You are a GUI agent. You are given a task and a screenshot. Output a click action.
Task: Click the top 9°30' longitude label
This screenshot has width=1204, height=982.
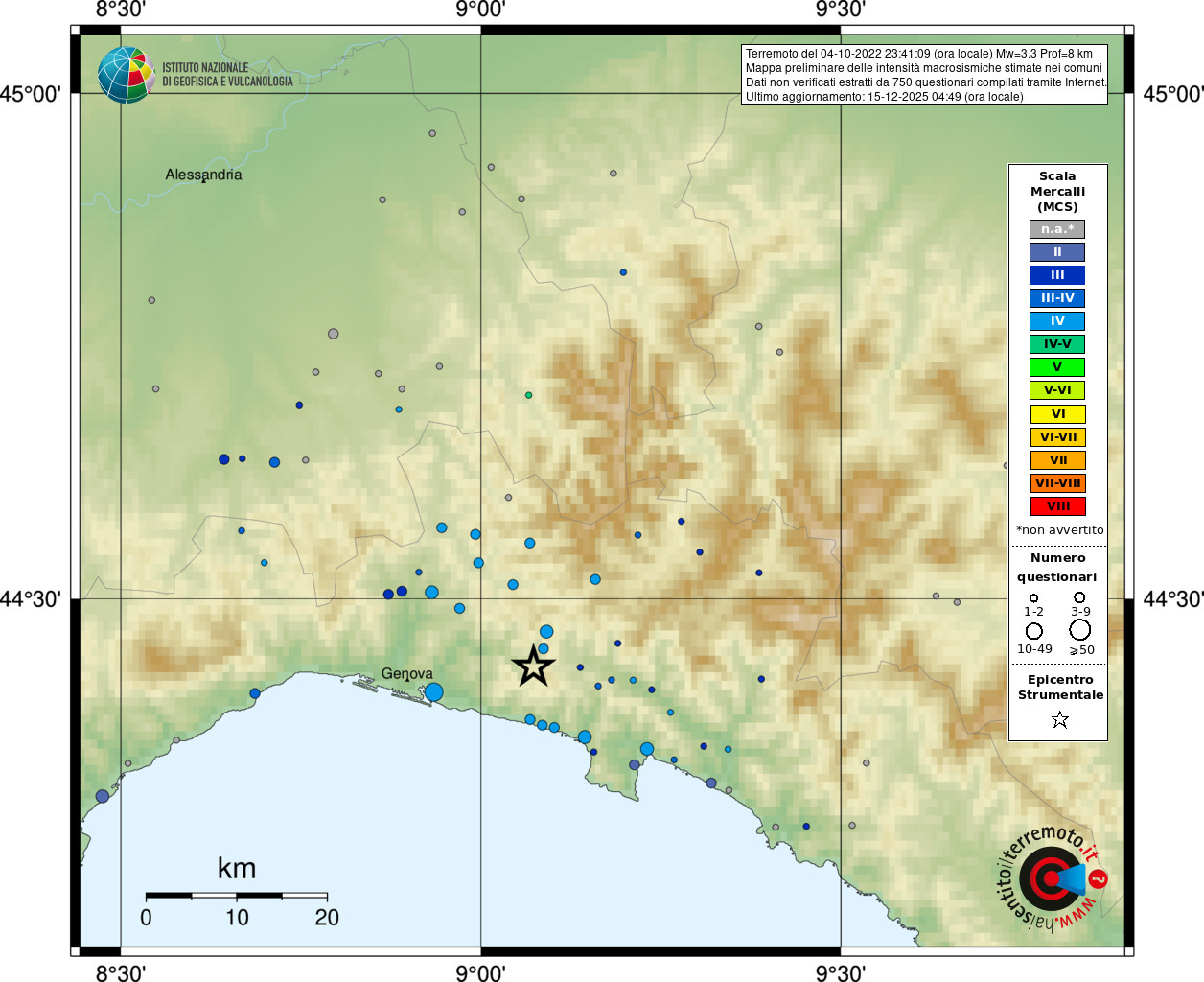[841, 10]
